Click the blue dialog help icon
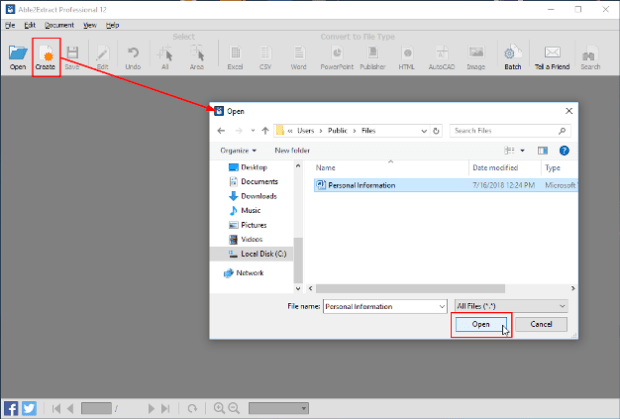This screenshot has width=620, height=419. 564,151
